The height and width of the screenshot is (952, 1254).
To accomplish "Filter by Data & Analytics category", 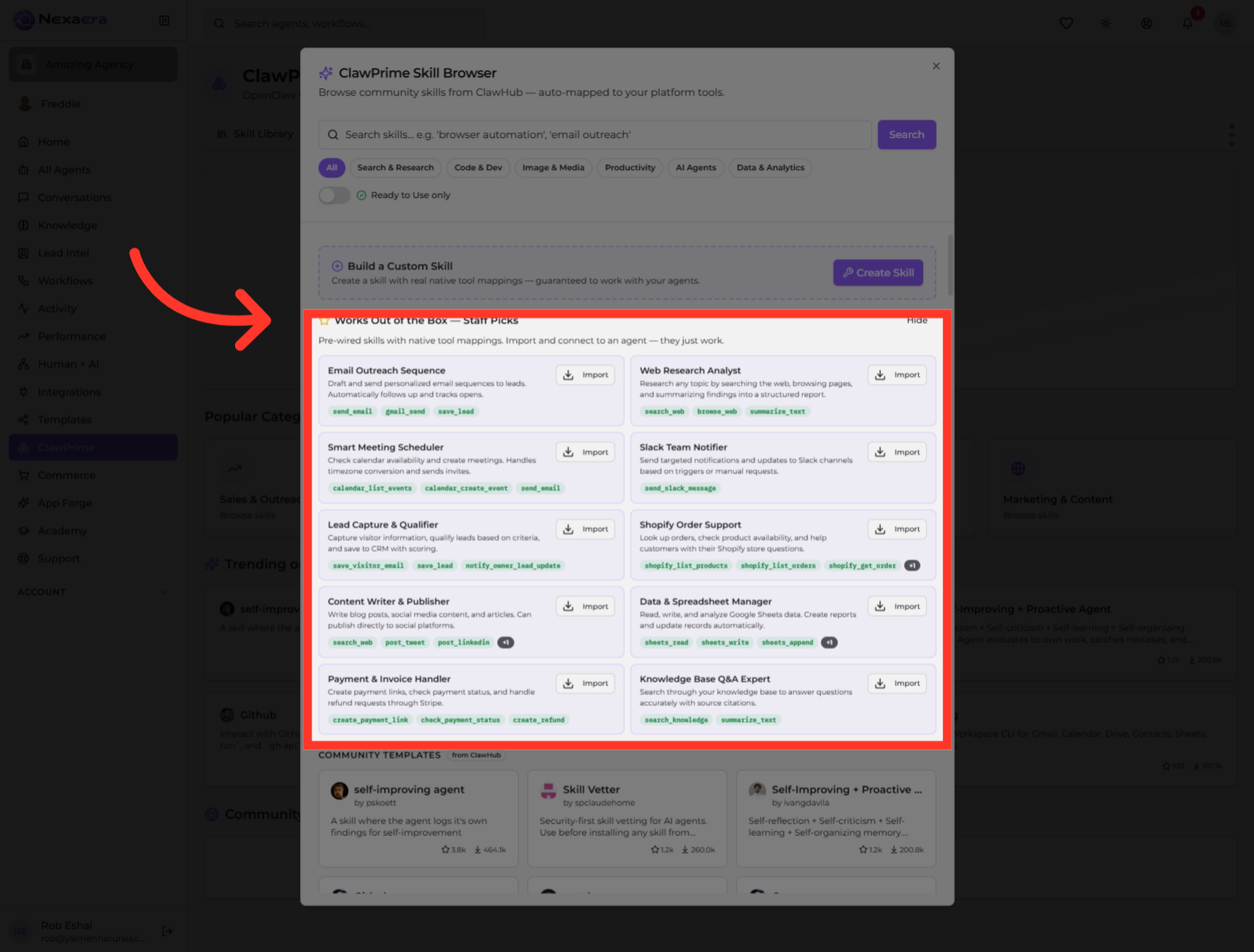I will click(770, 168).
